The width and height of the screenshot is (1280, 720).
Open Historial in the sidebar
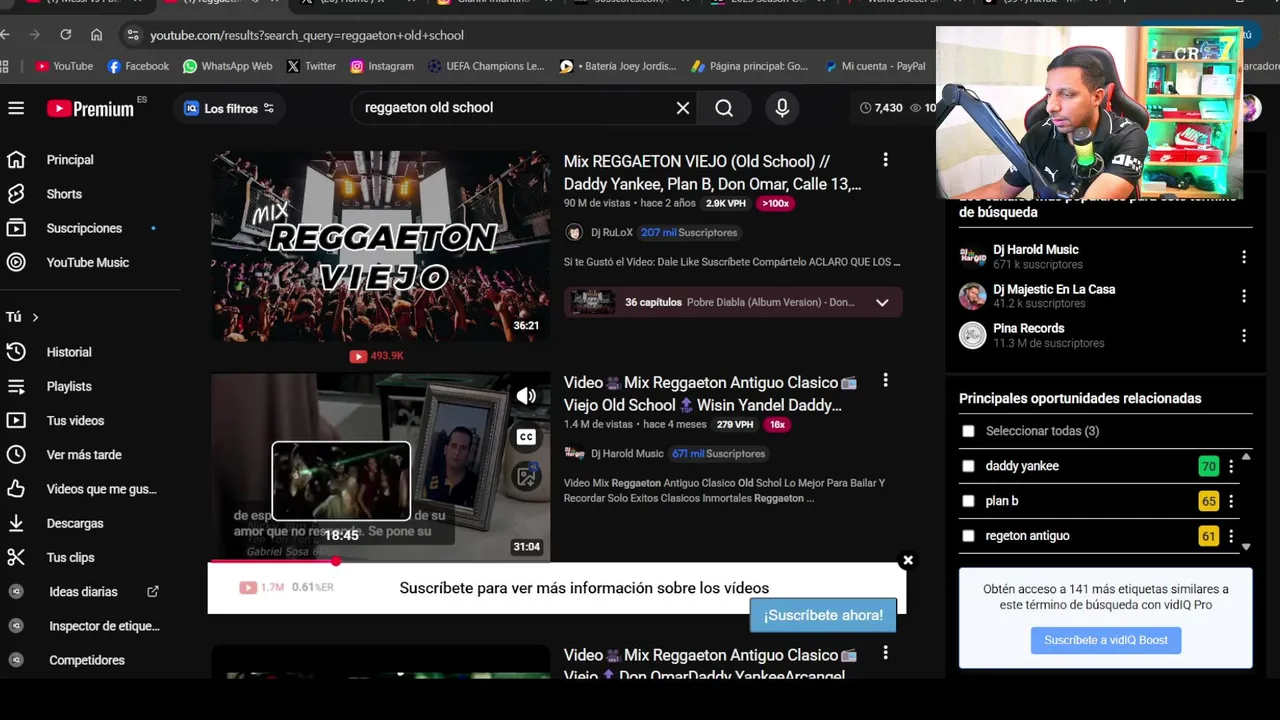pos(69,352)
